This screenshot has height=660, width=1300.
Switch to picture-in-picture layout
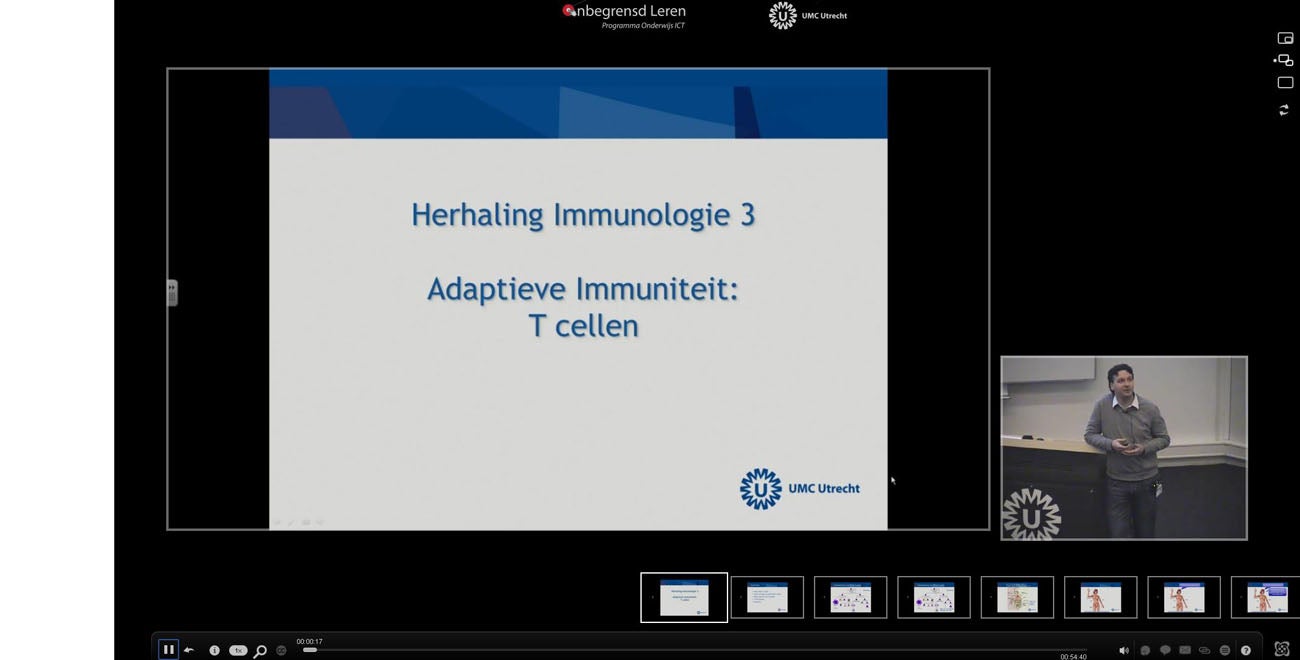tap(1285, 38)
